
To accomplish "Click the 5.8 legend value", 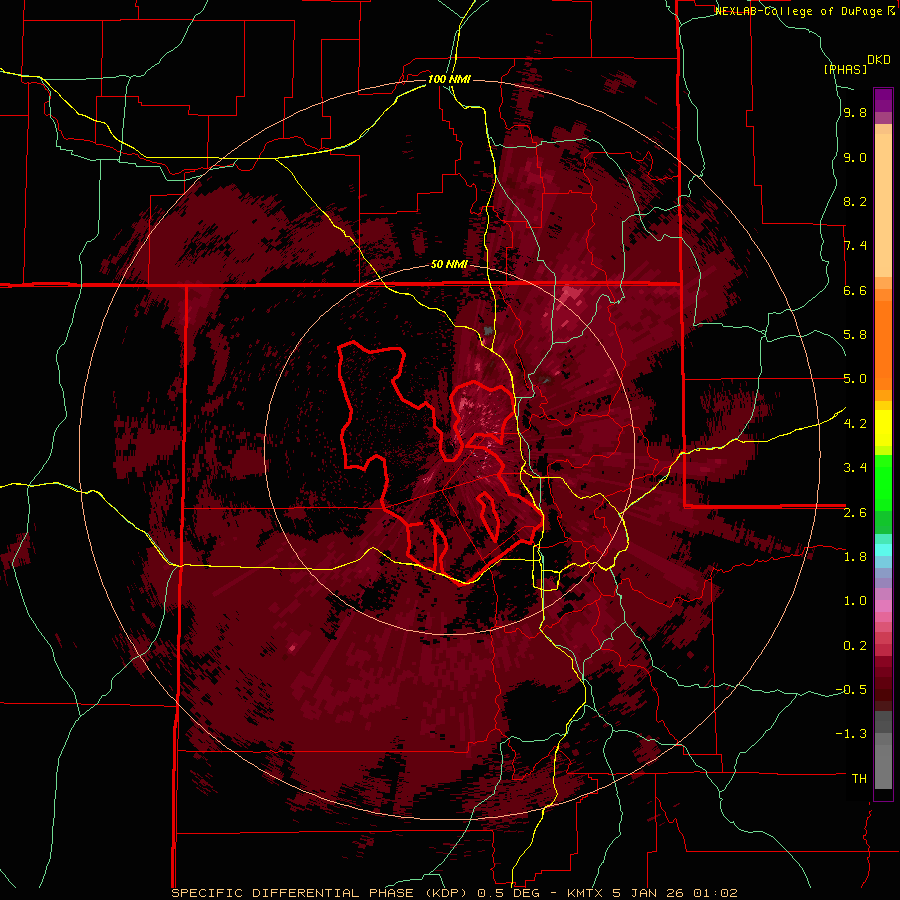I will pyautogui.click(x=855, y=335).
